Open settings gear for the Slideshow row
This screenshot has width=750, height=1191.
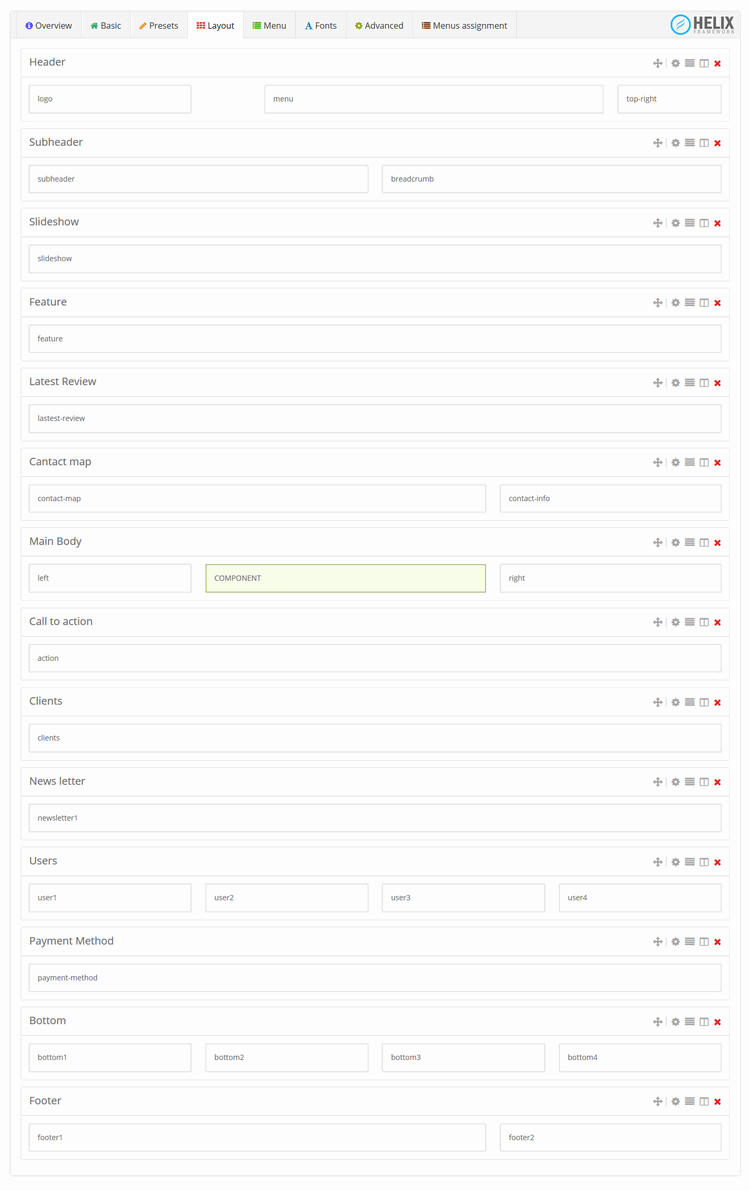point(675,223)
